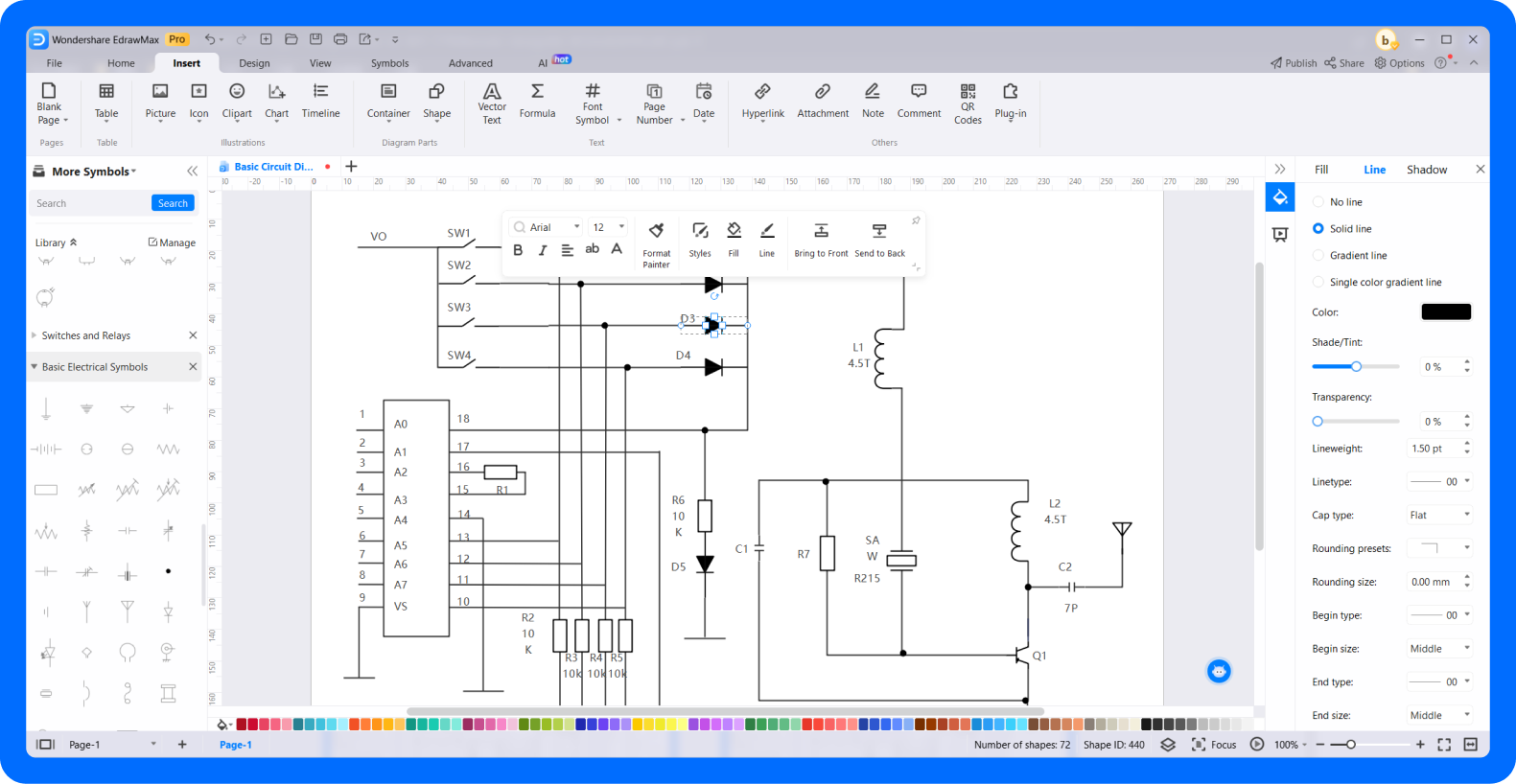The height and width of the screenshot is (784, 1516).
Task: Switch to the Home ribbon tab
Action: (121, 63)
